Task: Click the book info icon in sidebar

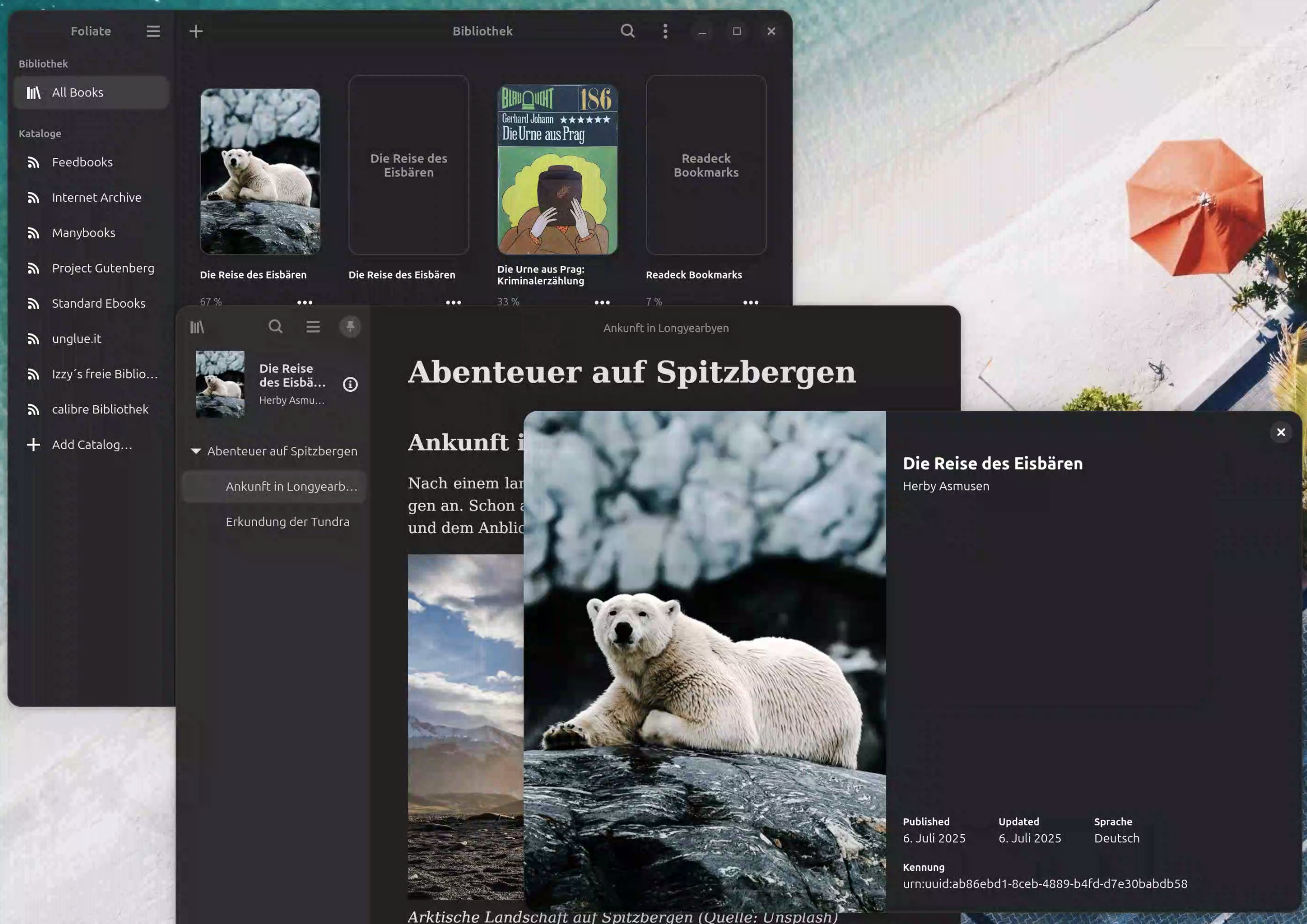Action: [x=350, y=385]
